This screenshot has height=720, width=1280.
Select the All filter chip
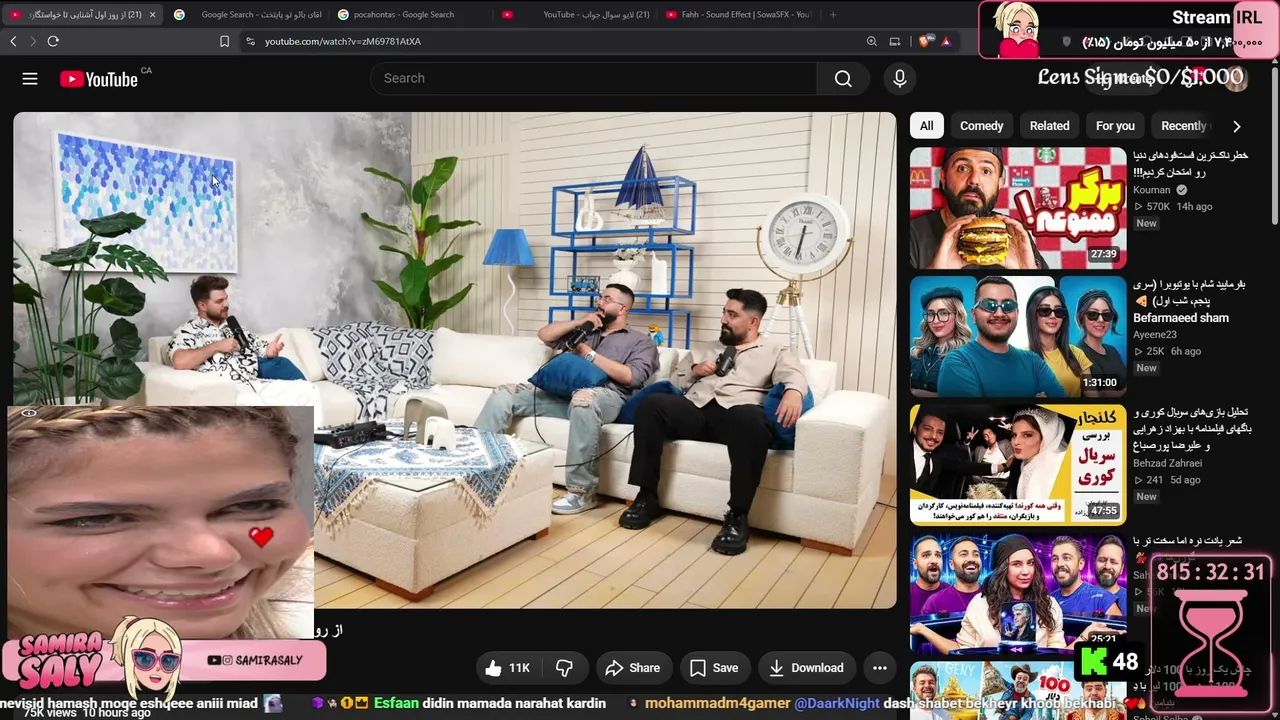[927, 126]
